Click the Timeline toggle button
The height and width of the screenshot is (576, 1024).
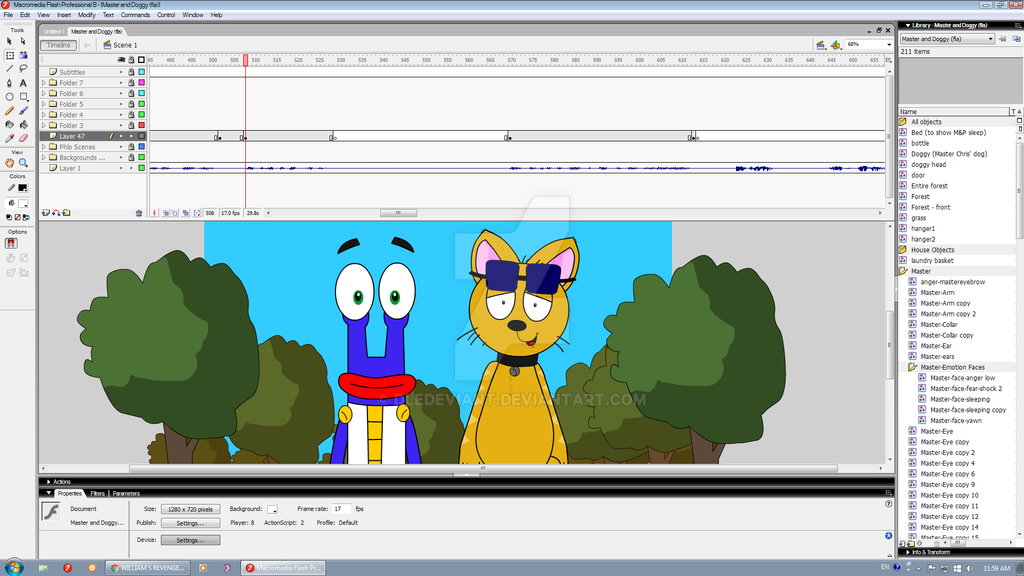(58, 45)
